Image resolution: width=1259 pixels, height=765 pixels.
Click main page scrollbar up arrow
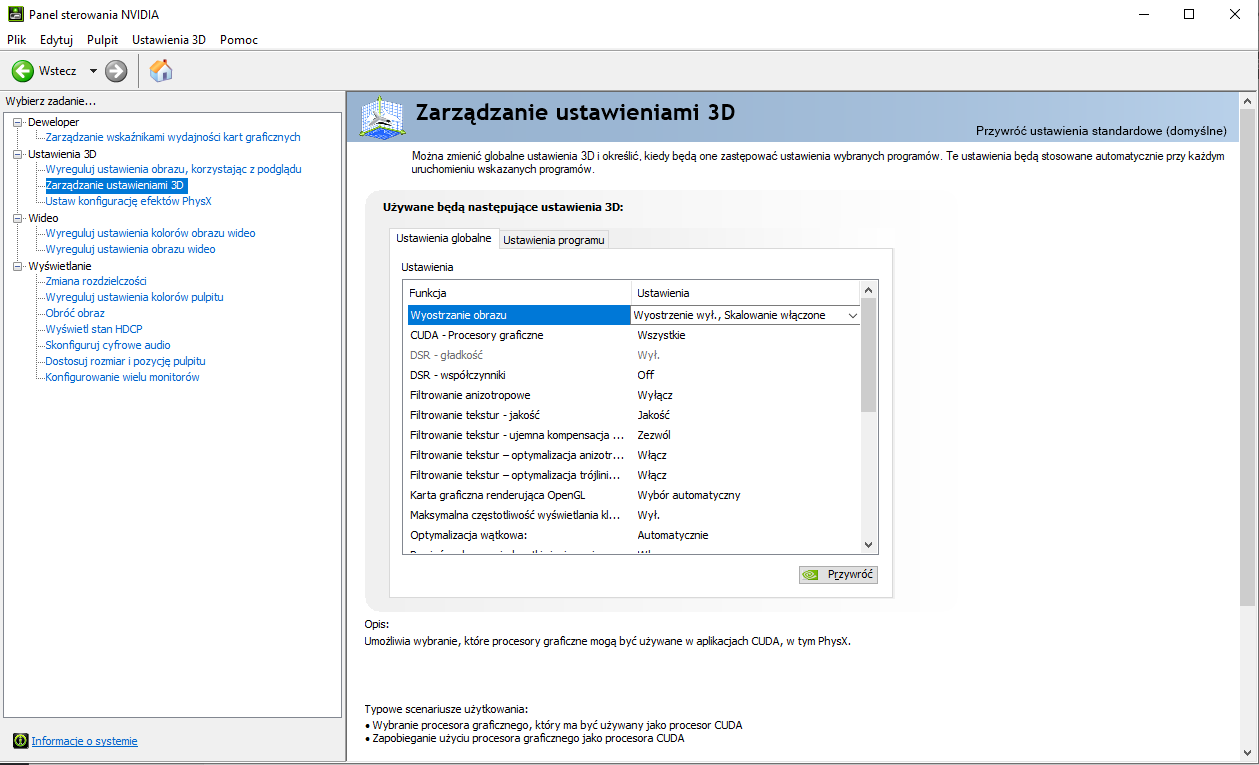click(1247, 101)
